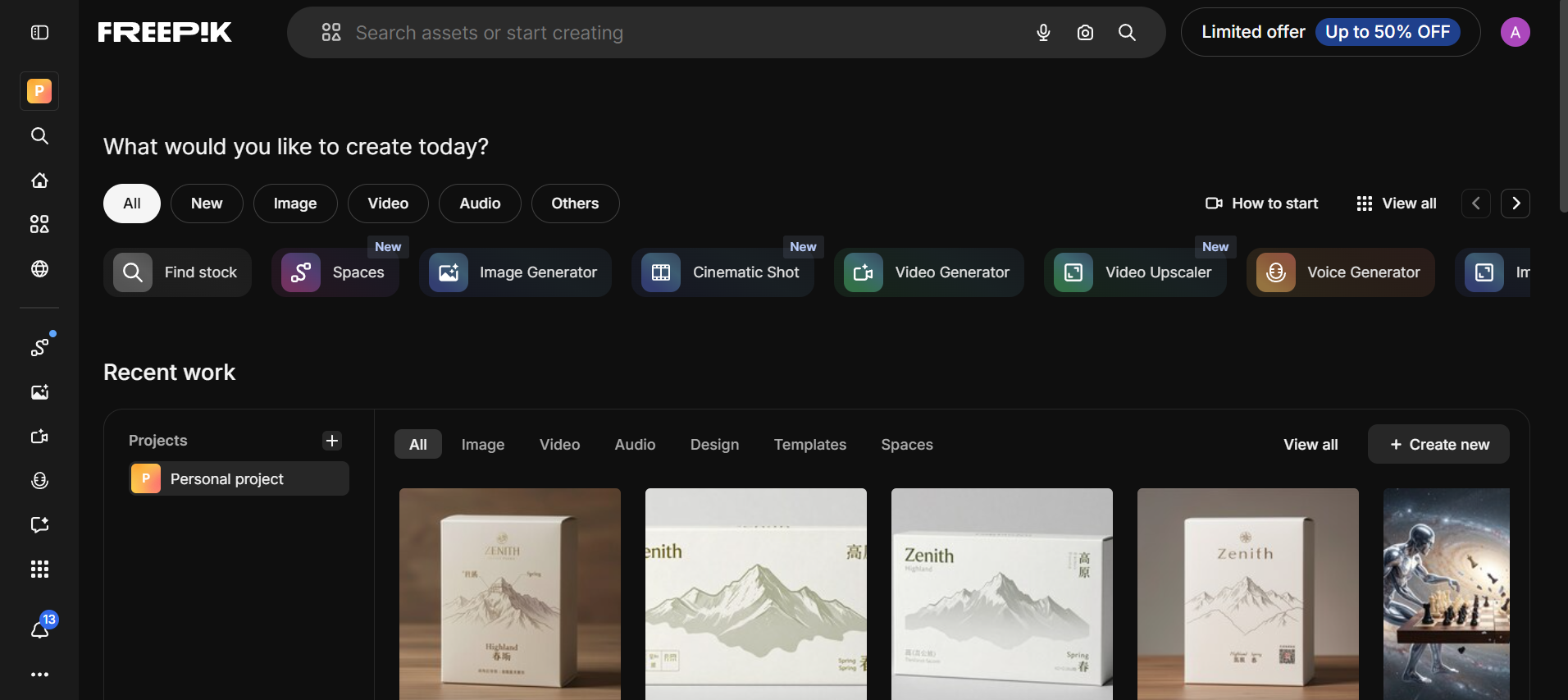The width and height of the screenshot is (1568, 700).
Task: Select the Video filter pill
Action: 388,204
